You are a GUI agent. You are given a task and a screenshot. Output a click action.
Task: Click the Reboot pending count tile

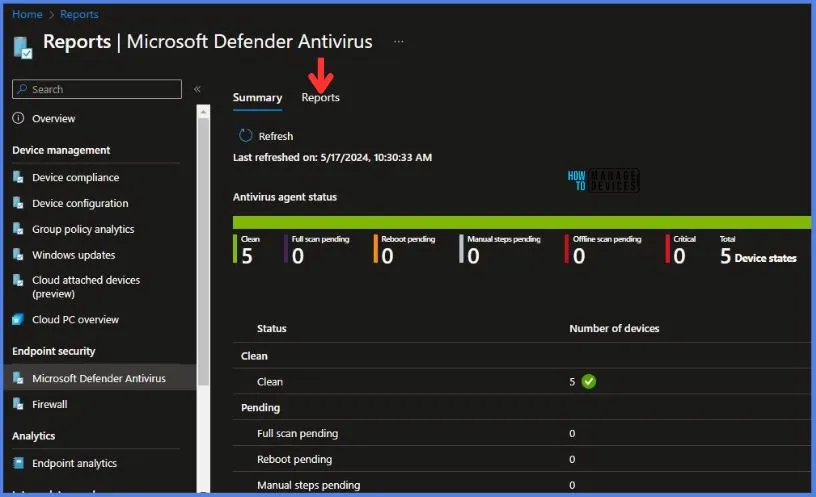404,249
